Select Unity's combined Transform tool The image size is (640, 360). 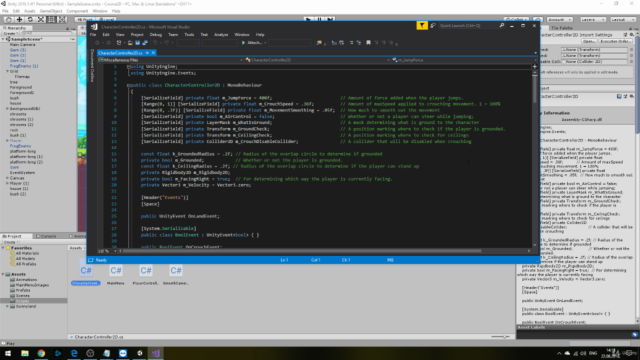point(62,19)
